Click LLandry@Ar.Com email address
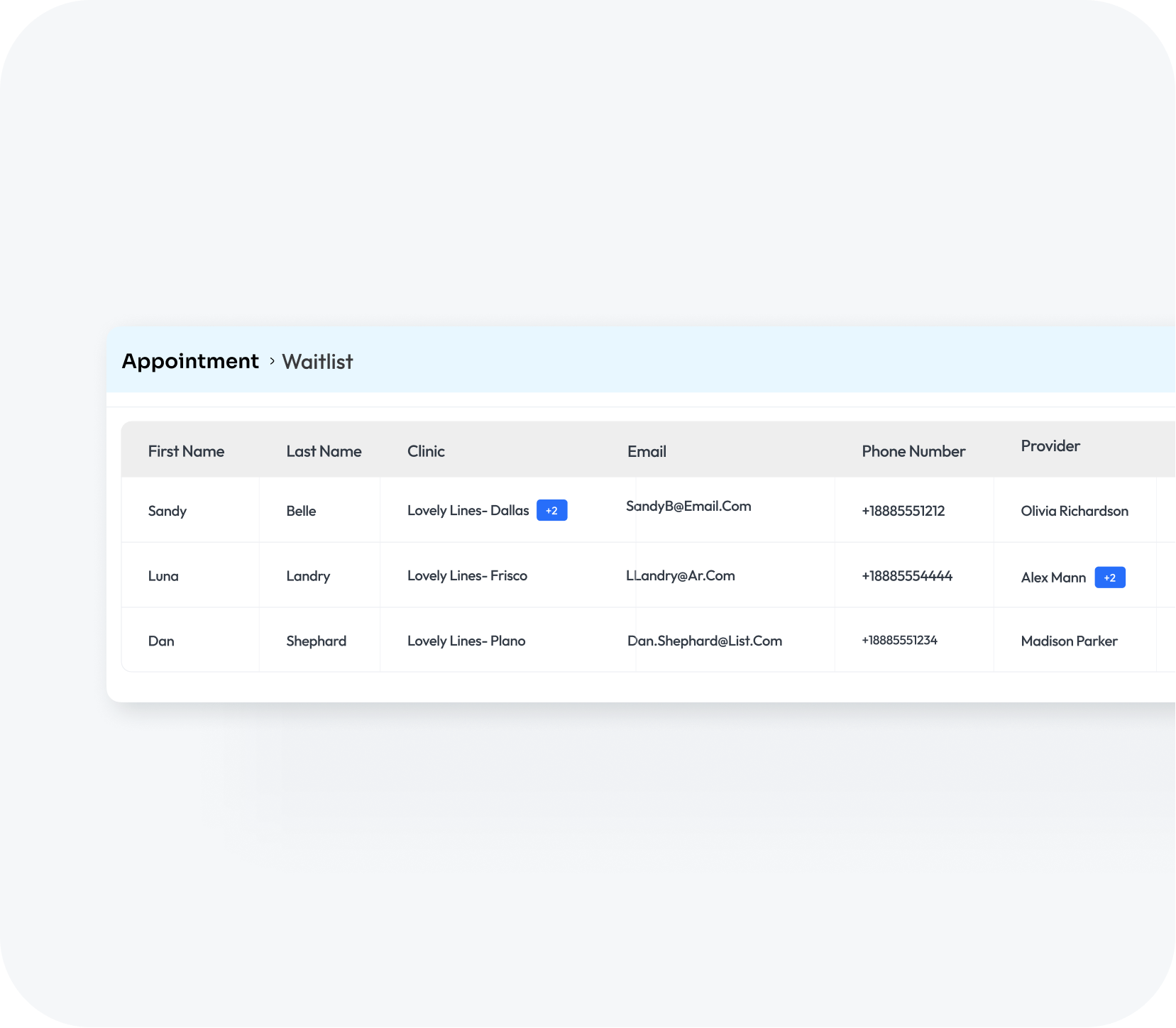This screenshot has width=1176, height=1028. [681, 575]
